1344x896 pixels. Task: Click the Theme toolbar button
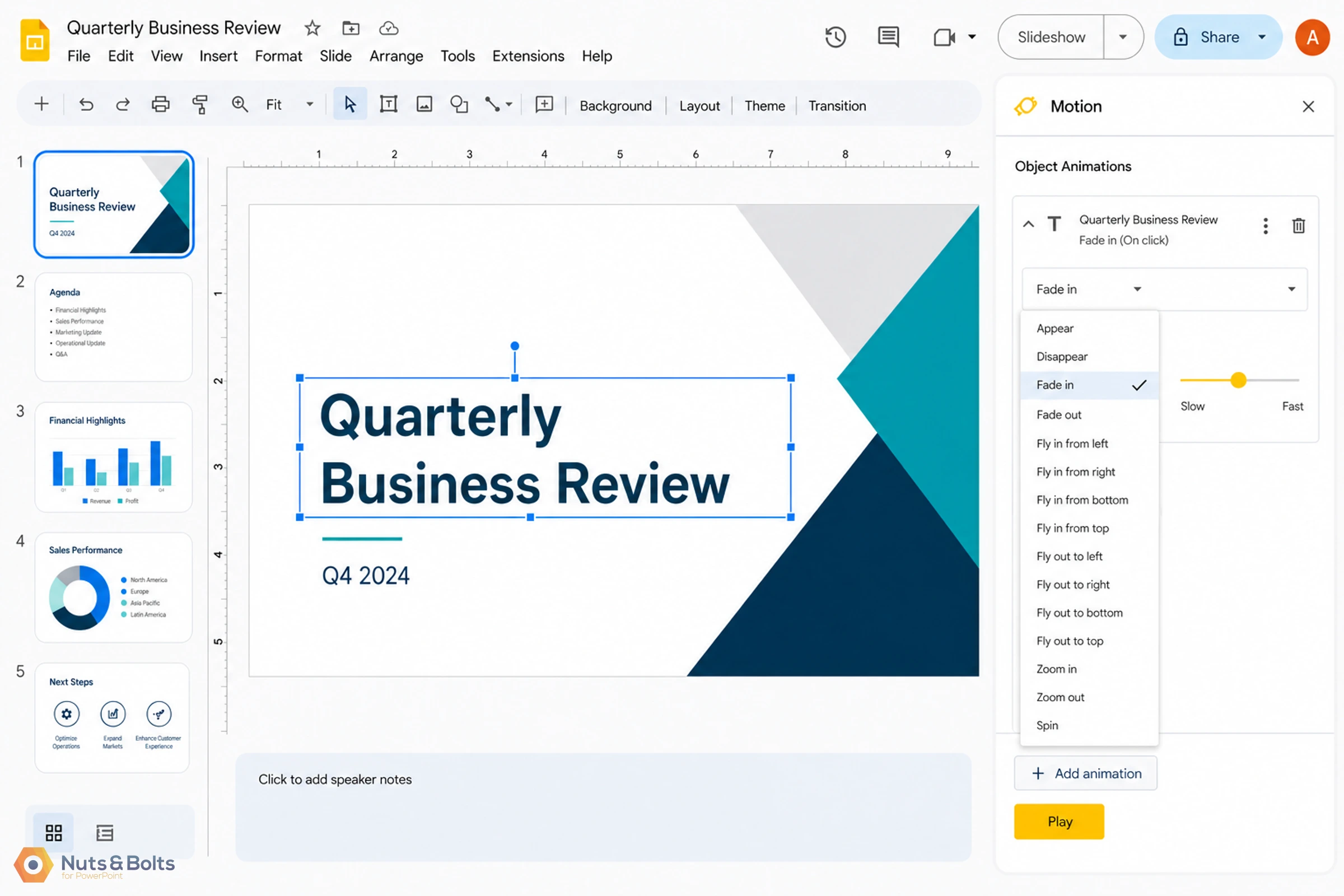click(x=764, y=106)
